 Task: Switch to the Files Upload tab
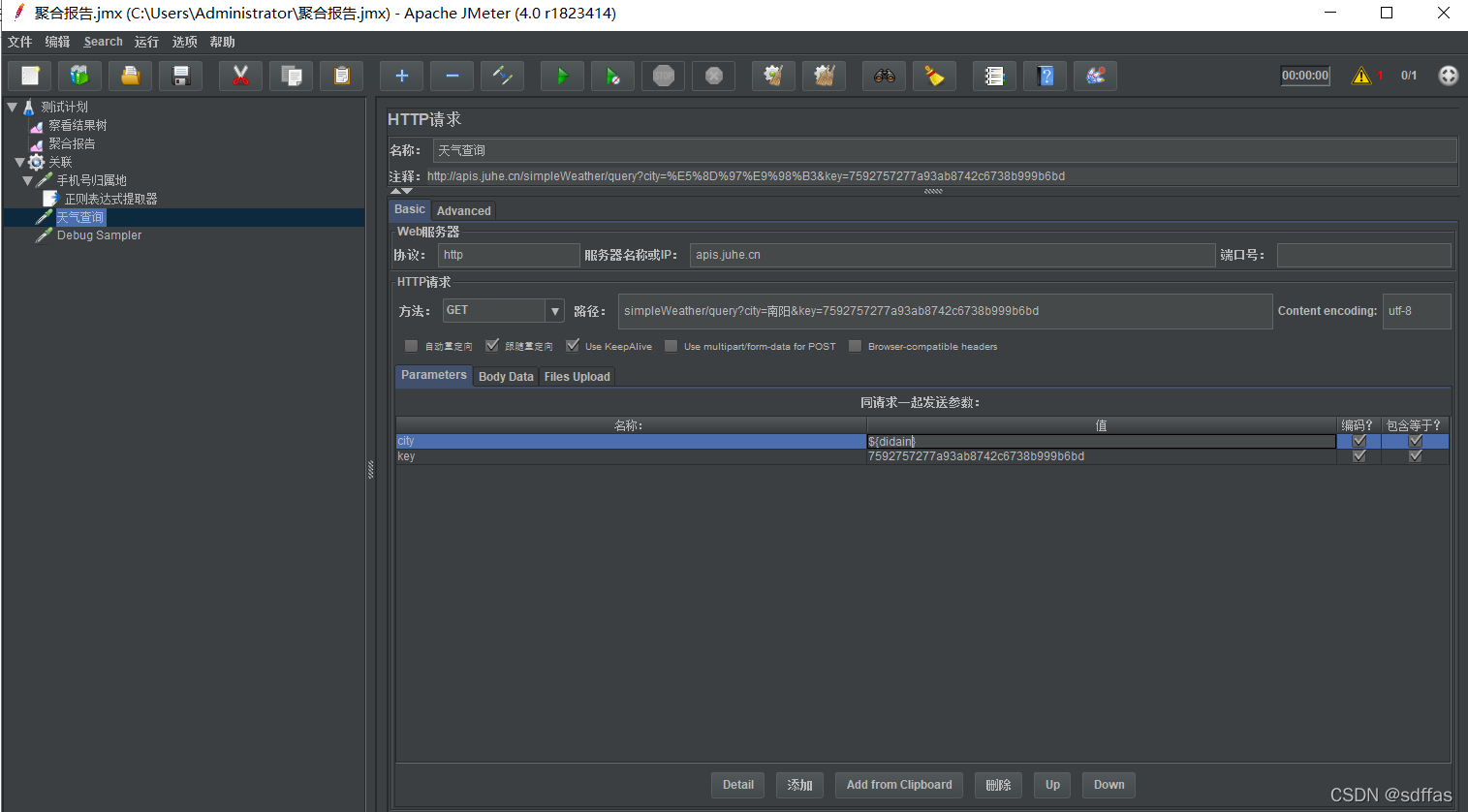pyautogui.click(x=578, y=377)
